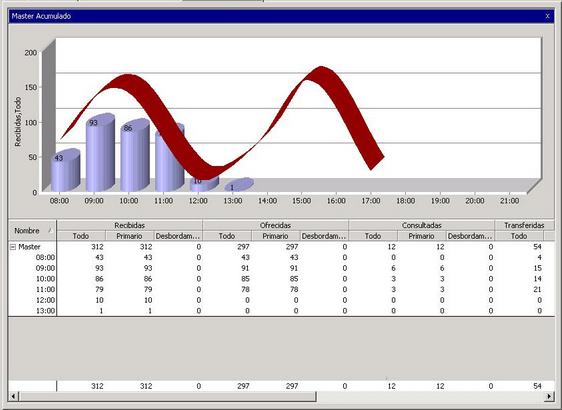562x410 pixels.
Task: Click the 21:00 x-axis label
Action: click(x=509, y=201)
